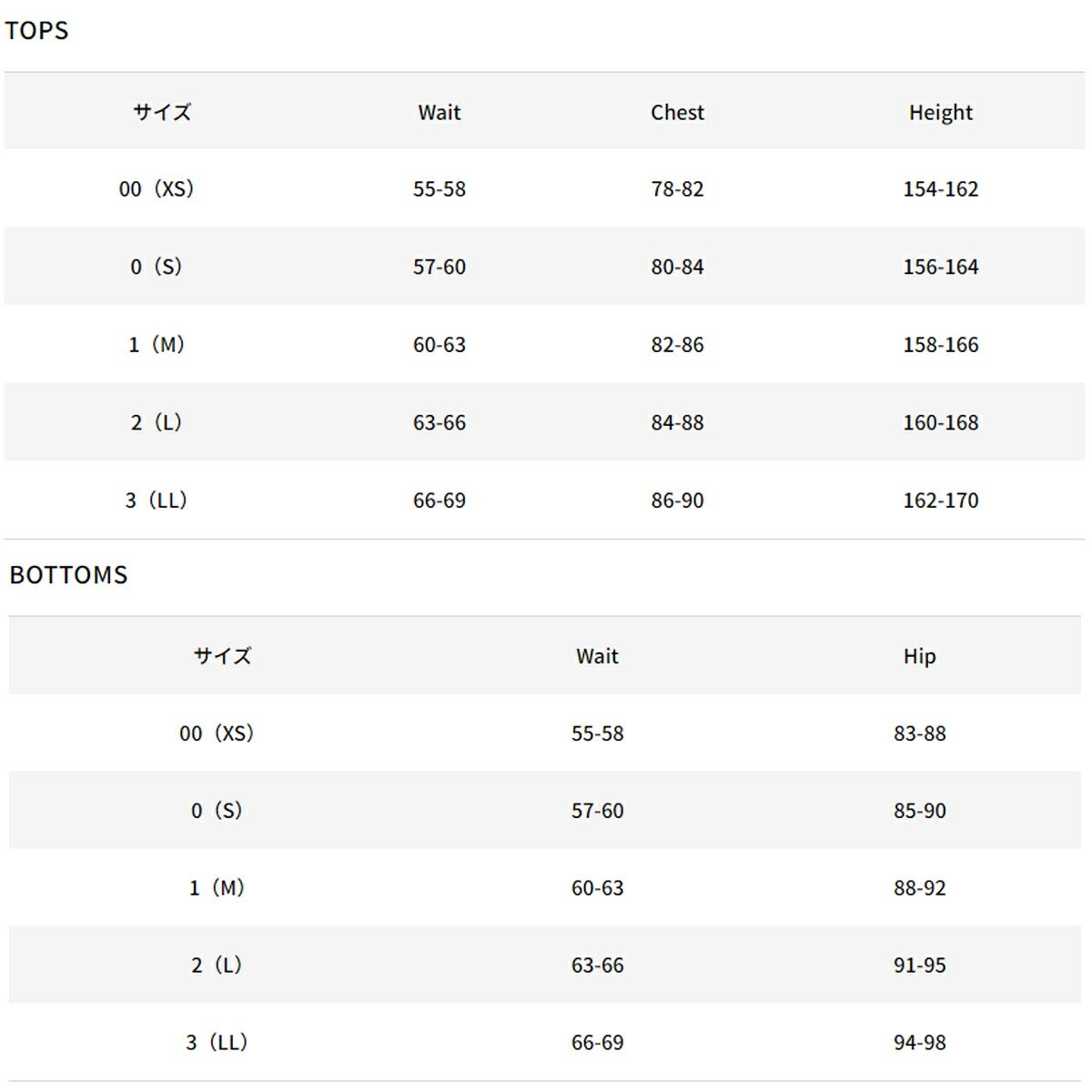The height and width of the screenshot is (1092, 1092).
Task: Select the 1 (M) size in TOPS table
Action: [157, 345]
